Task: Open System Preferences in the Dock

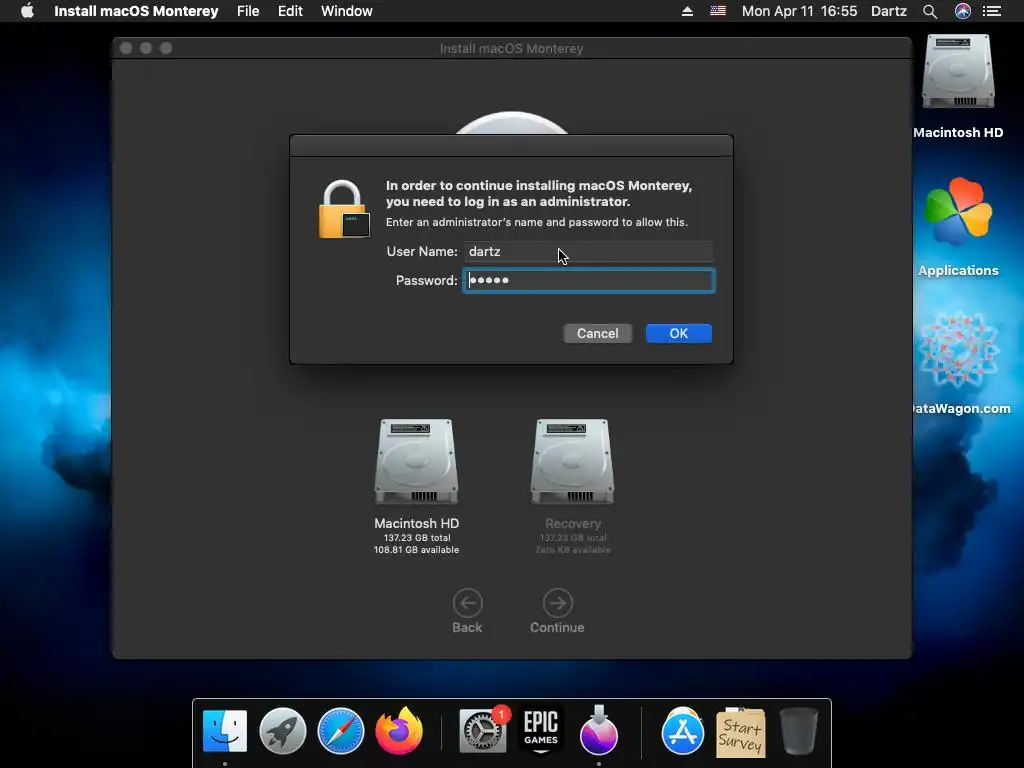Action: coord(483,731)
